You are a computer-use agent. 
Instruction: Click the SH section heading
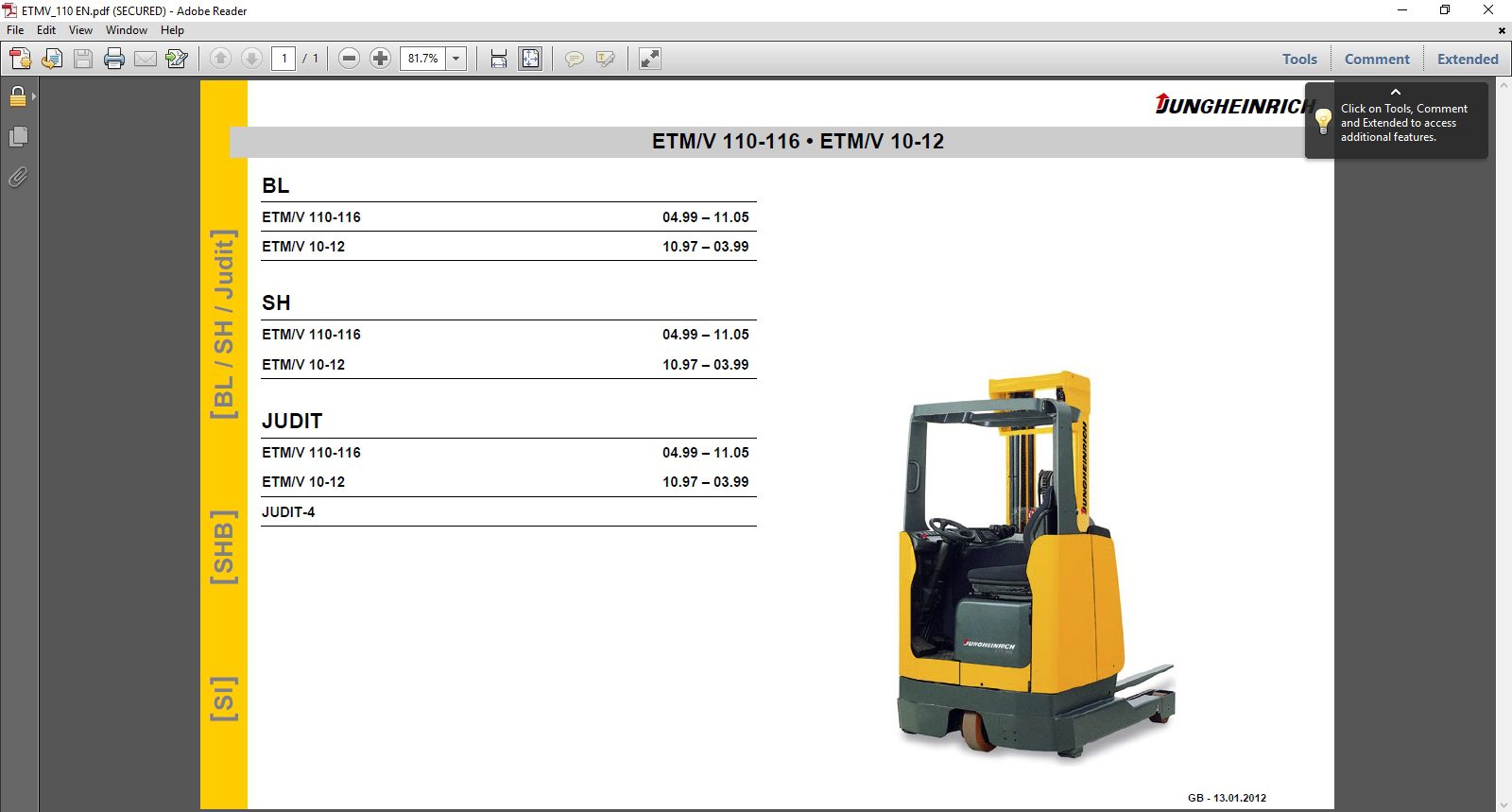click(276, 303)
